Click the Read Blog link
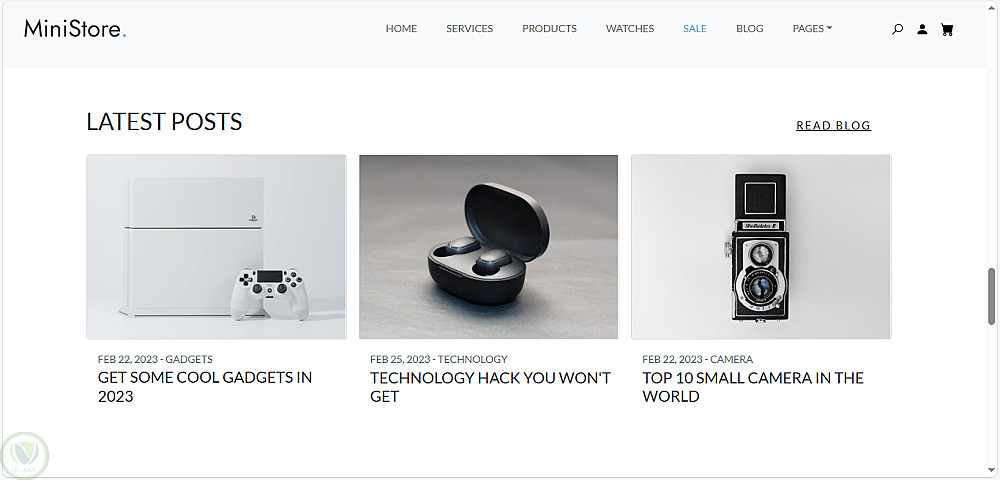The image size is (1000, 480). (834, 126)
